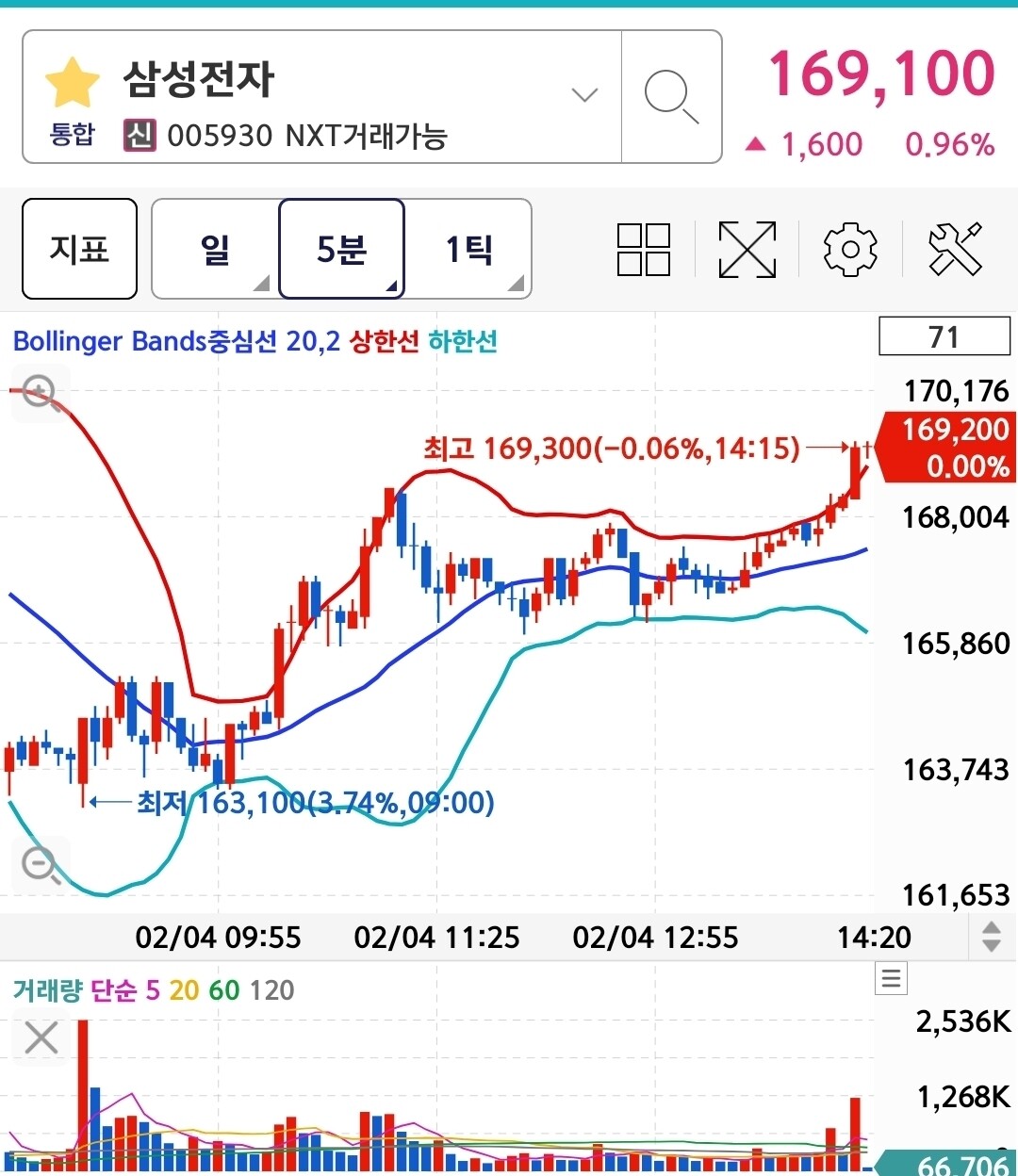The height and width of the screenshot is (1176, 1018).
Task: Click the volume moving average 120 label
Action: tap(271, 990)
